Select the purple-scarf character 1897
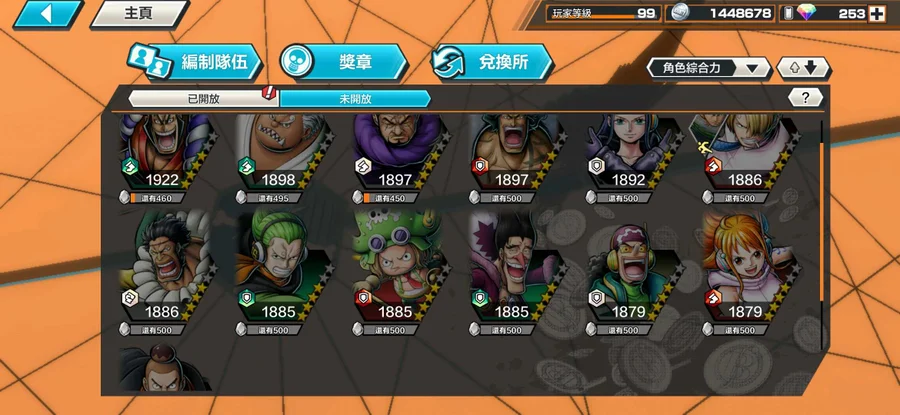 396,153
